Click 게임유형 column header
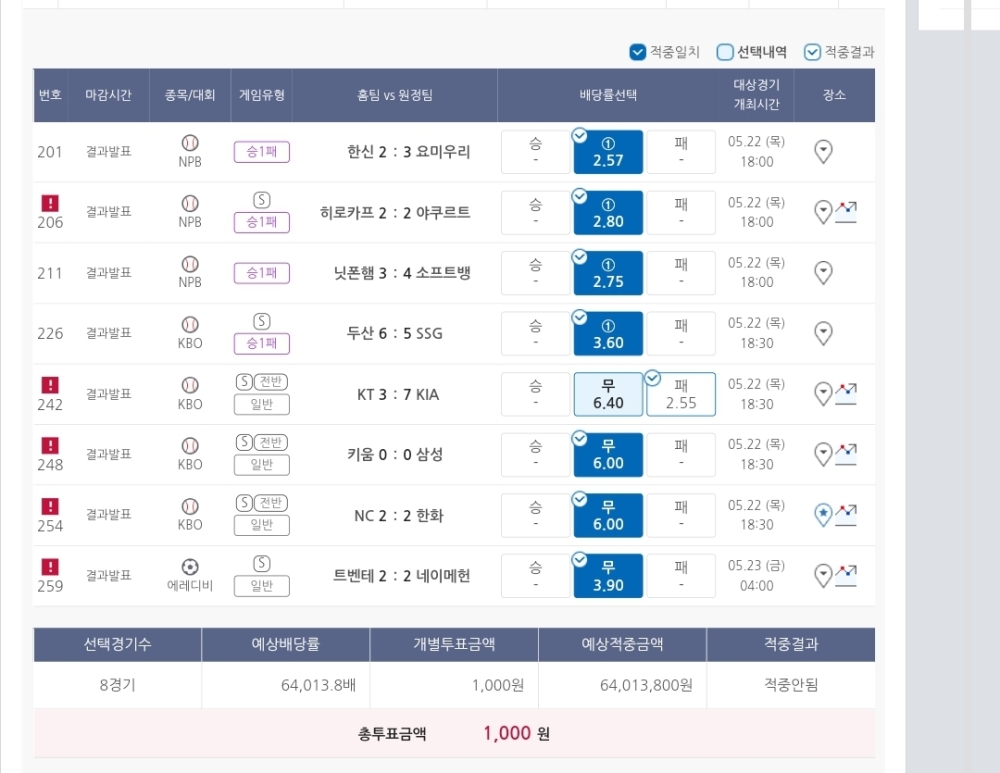 [261, 95]
